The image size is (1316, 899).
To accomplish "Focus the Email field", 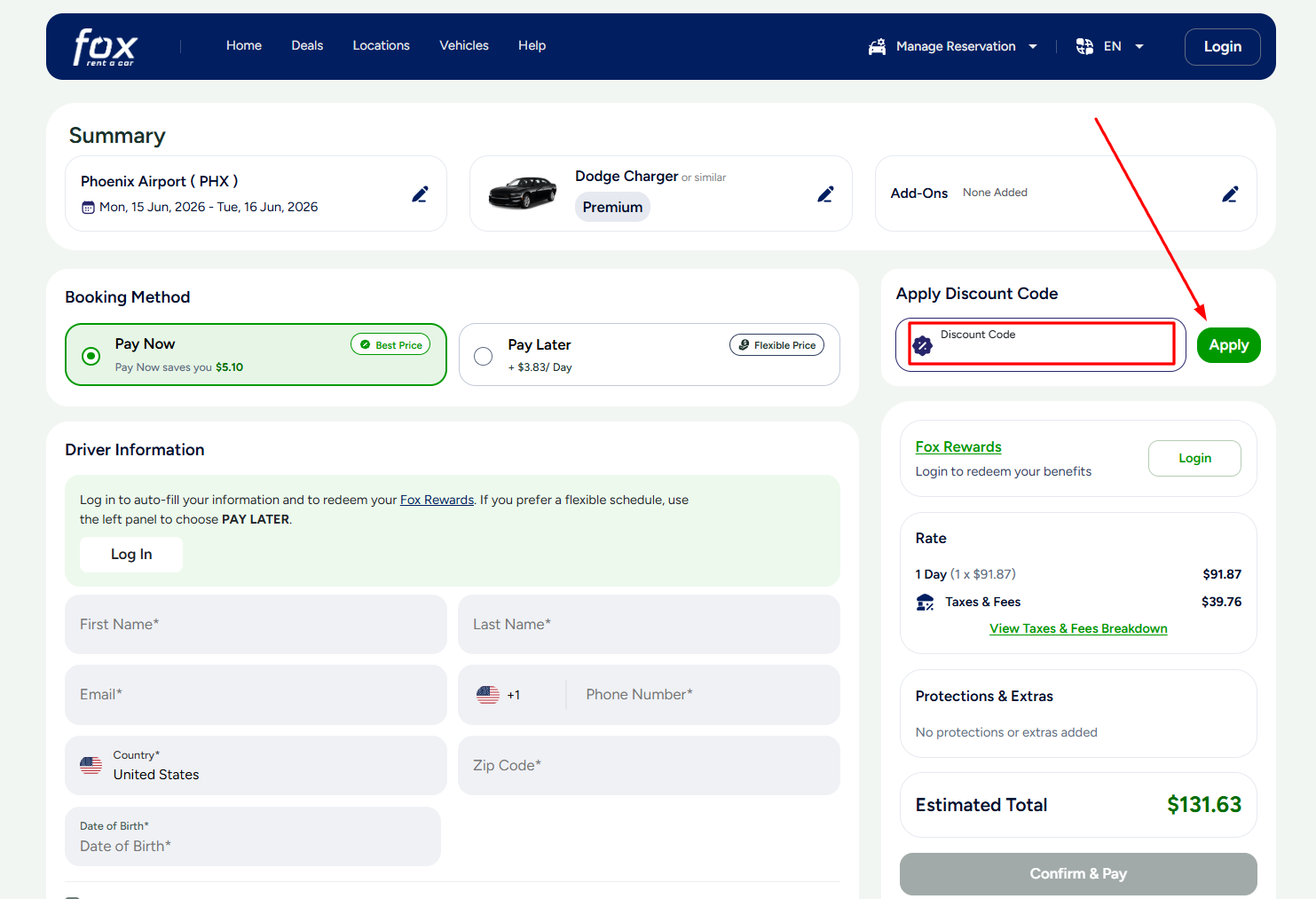I will (x=256, y=695).
